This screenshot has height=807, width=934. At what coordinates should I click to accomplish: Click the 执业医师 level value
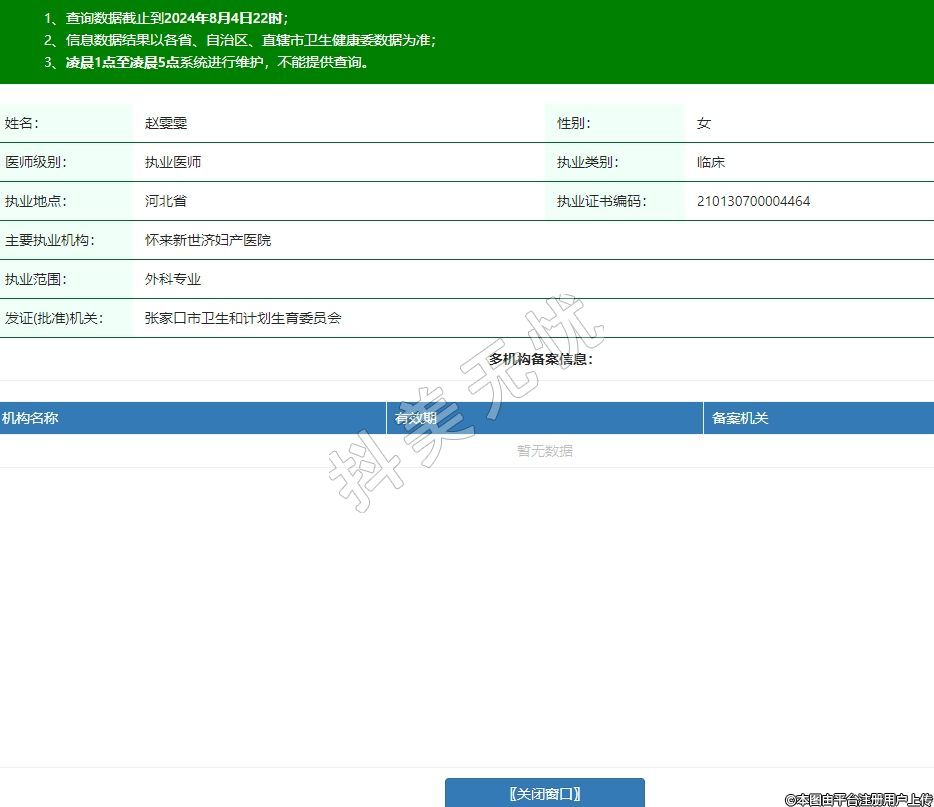(x=173, y=162)
